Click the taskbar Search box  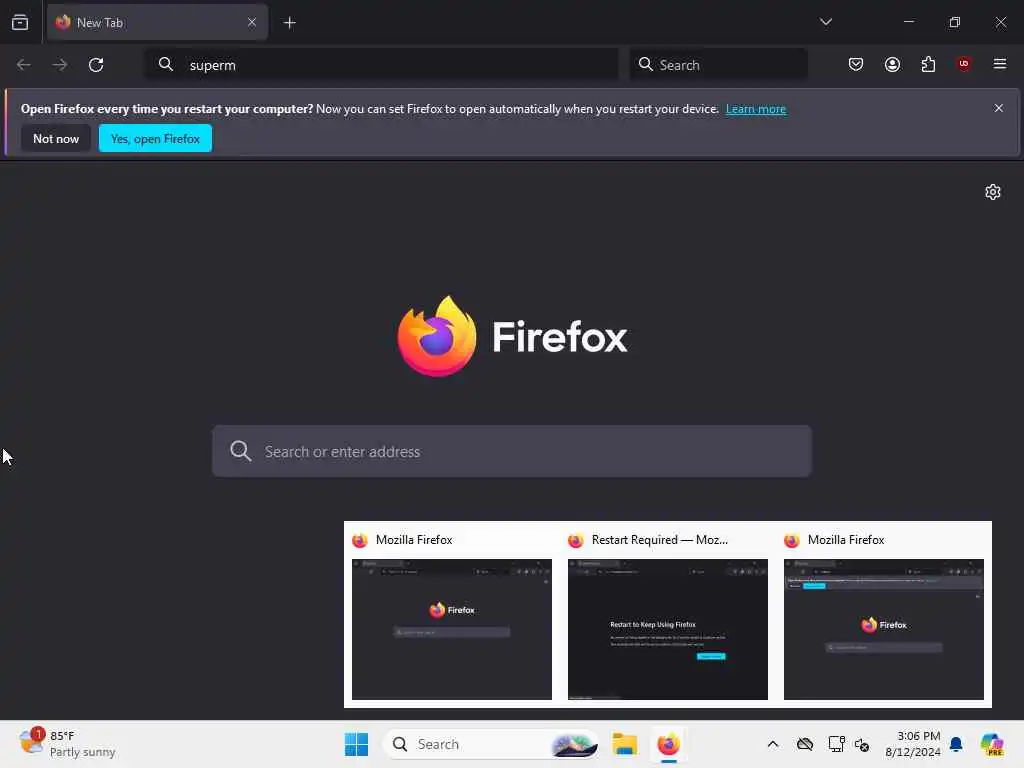click(491, 744)
